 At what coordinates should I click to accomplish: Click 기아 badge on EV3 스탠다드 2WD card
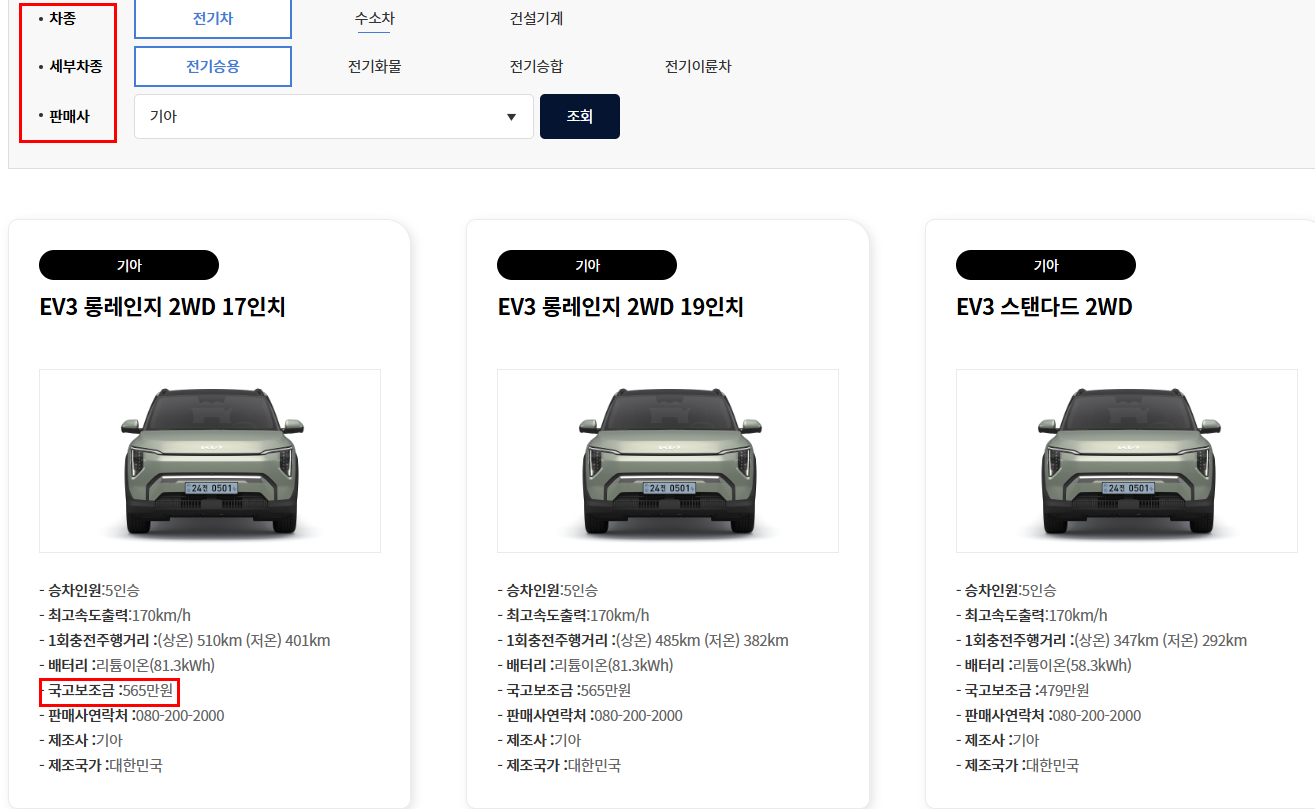(x=1046, y=265)
